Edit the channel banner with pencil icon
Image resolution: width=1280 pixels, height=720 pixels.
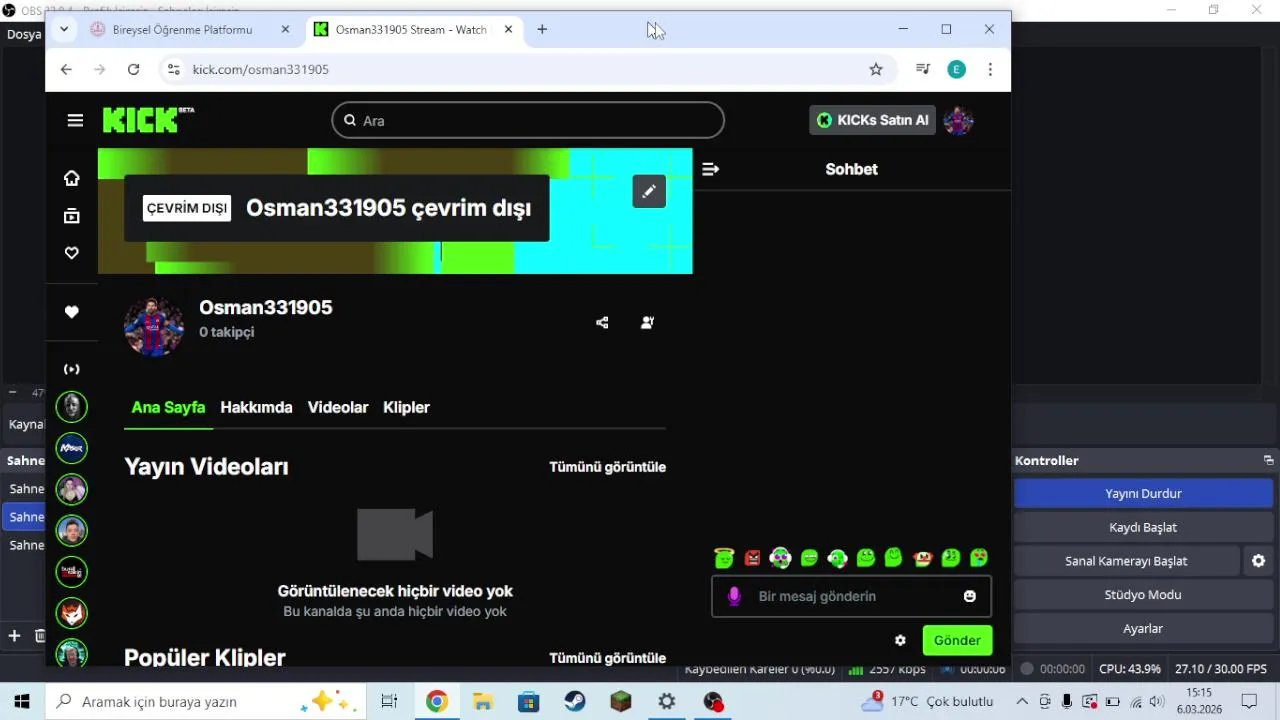click(649, 191)
